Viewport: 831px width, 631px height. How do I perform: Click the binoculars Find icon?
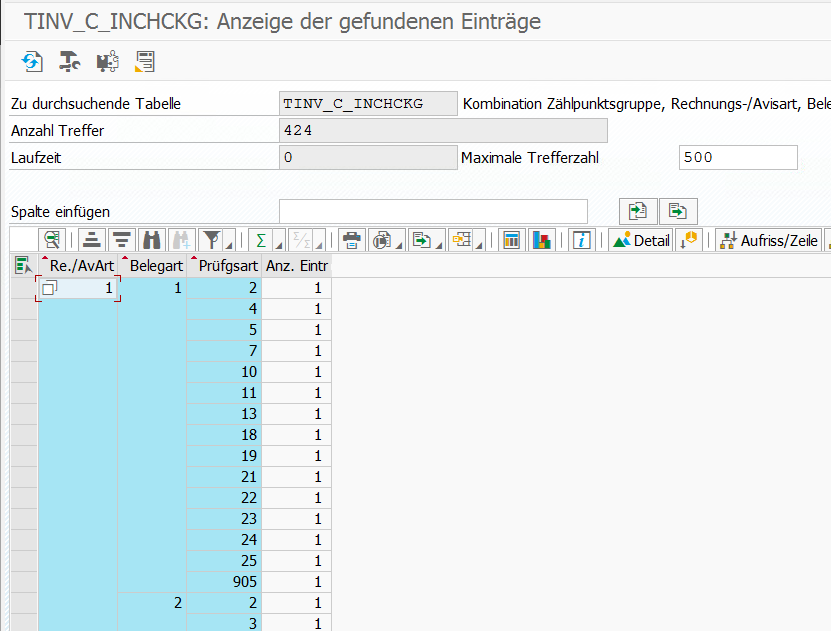152,240
